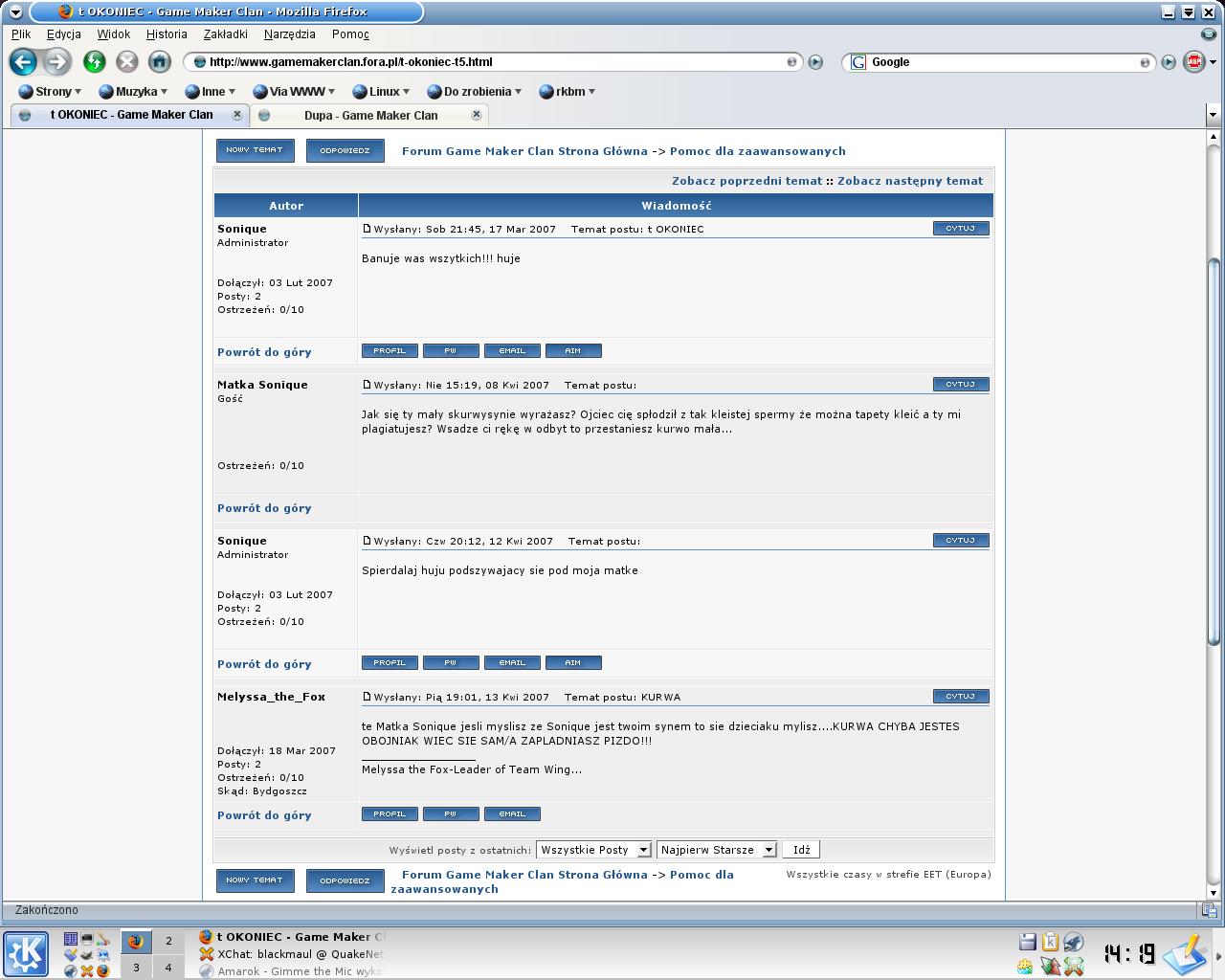Open the KDE K menu launcher

pos(26,953)
